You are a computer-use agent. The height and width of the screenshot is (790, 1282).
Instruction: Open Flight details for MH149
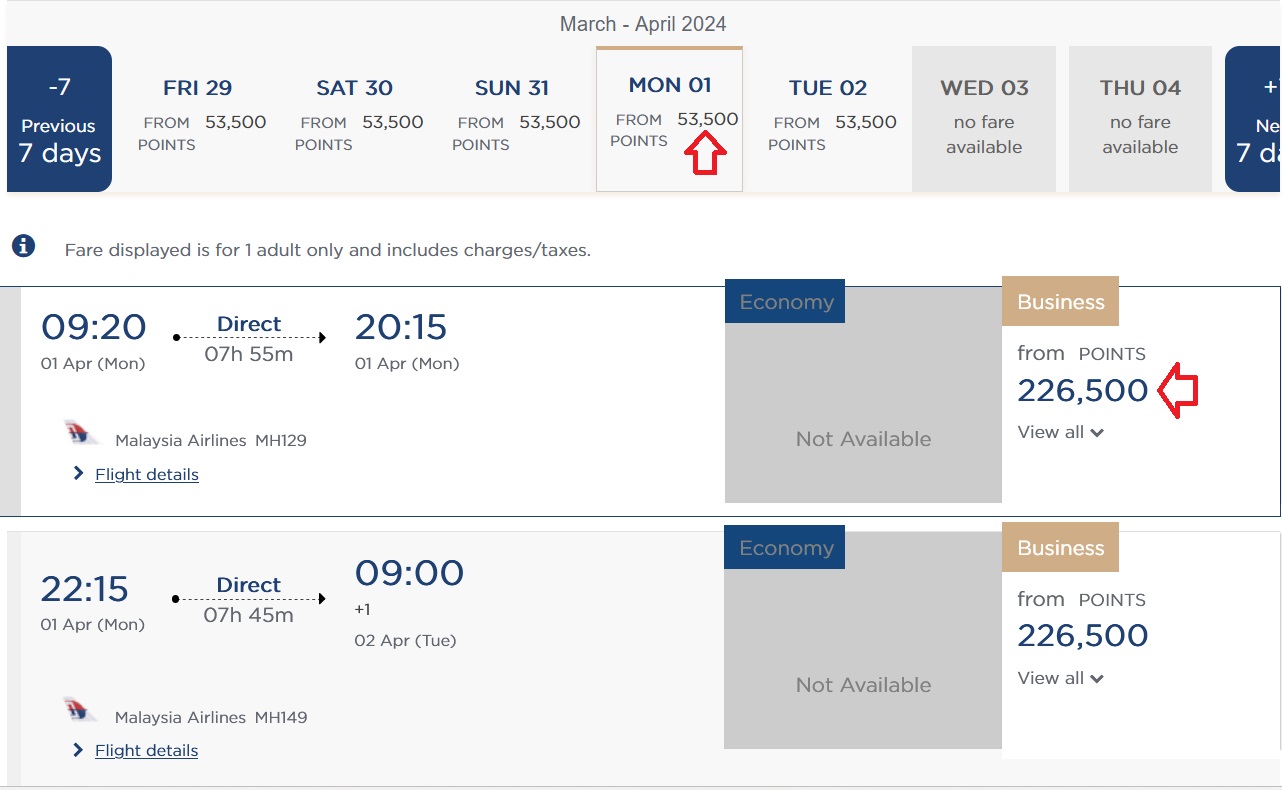(x=147, y=750)
